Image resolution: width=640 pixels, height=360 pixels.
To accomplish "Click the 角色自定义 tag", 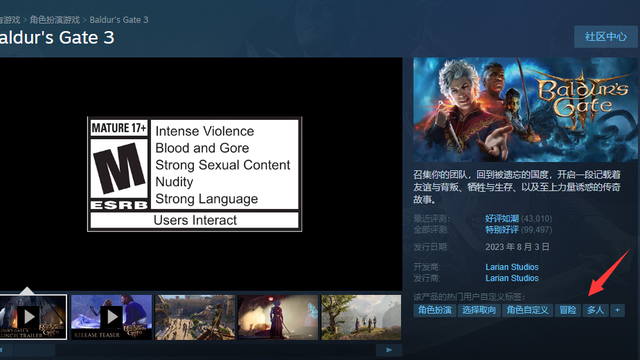I will click(527, 310).
